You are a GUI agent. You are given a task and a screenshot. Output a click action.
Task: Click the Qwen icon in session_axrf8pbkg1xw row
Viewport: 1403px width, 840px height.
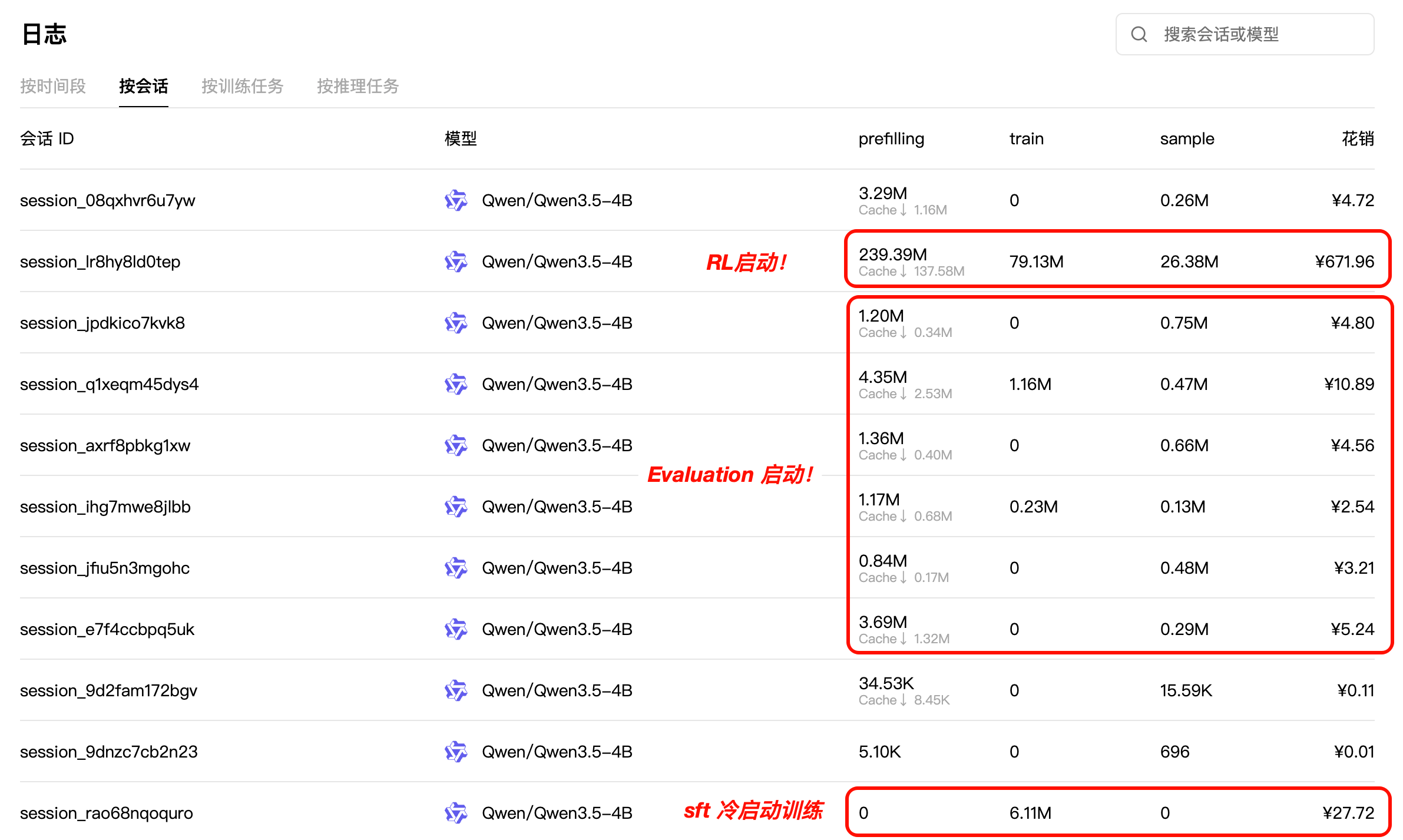pyautogui.click(x=456, y=445)
